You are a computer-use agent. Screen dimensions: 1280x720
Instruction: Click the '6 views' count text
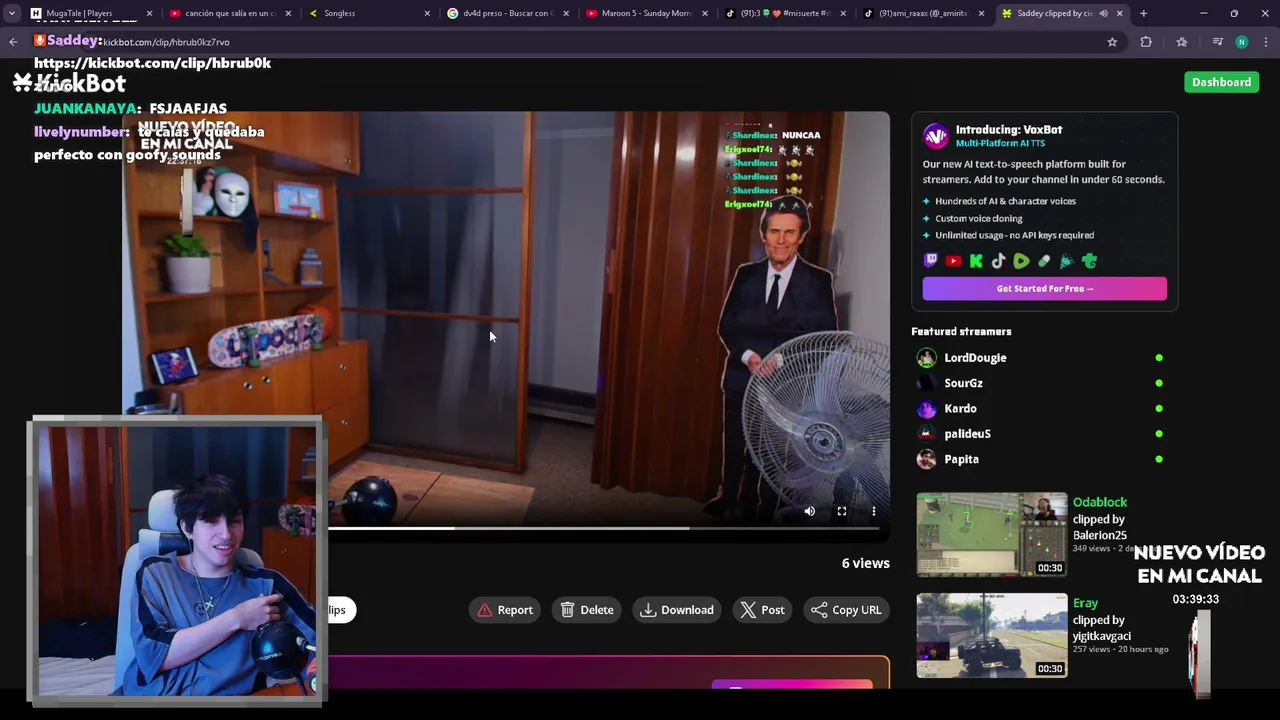865,563
